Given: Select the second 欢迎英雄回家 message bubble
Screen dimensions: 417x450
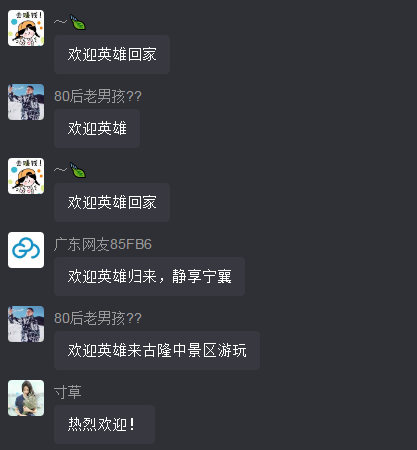Looking at the screenshot, I should click(112, 202).
